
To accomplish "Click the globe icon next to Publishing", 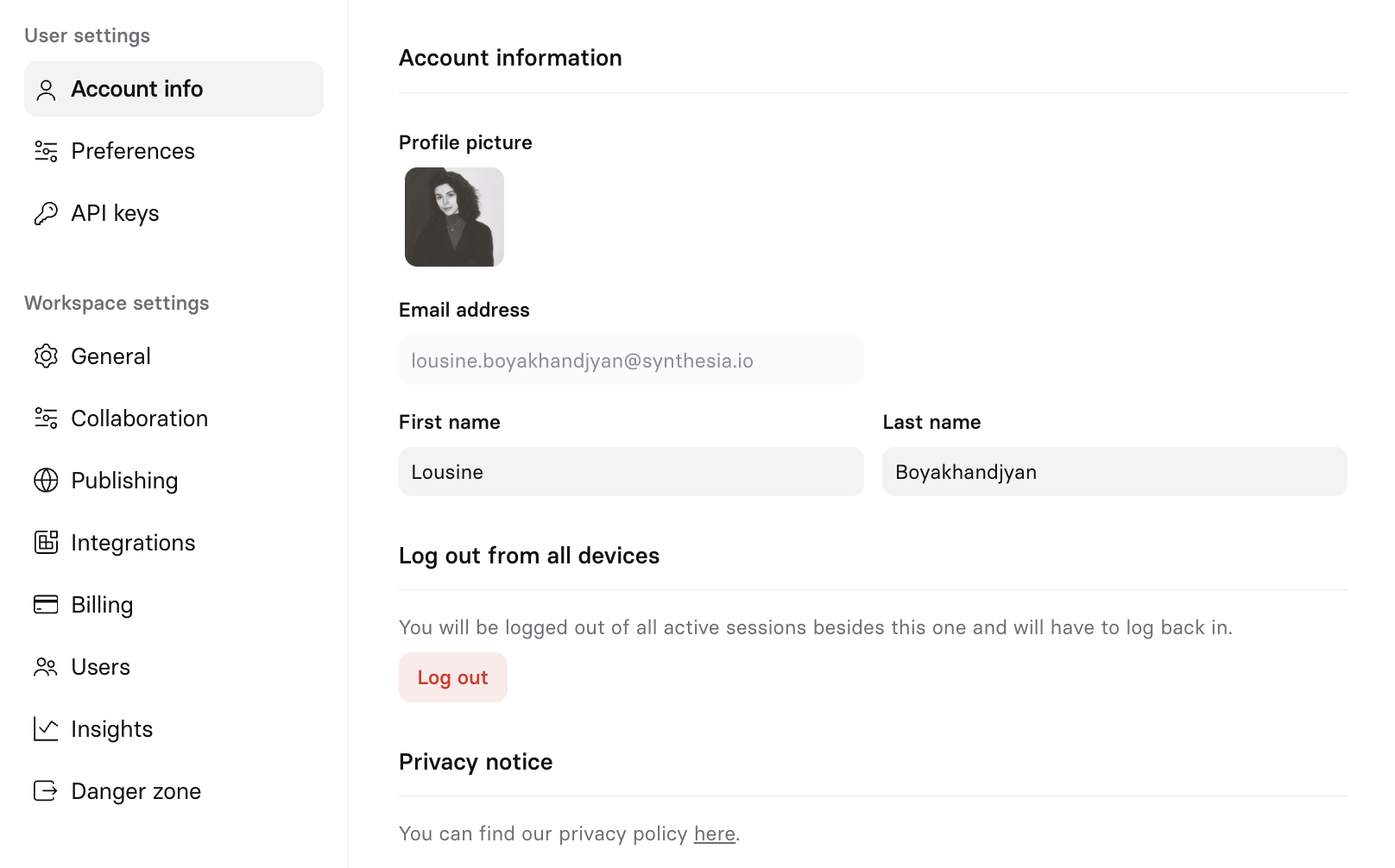I will coord(46,481).
